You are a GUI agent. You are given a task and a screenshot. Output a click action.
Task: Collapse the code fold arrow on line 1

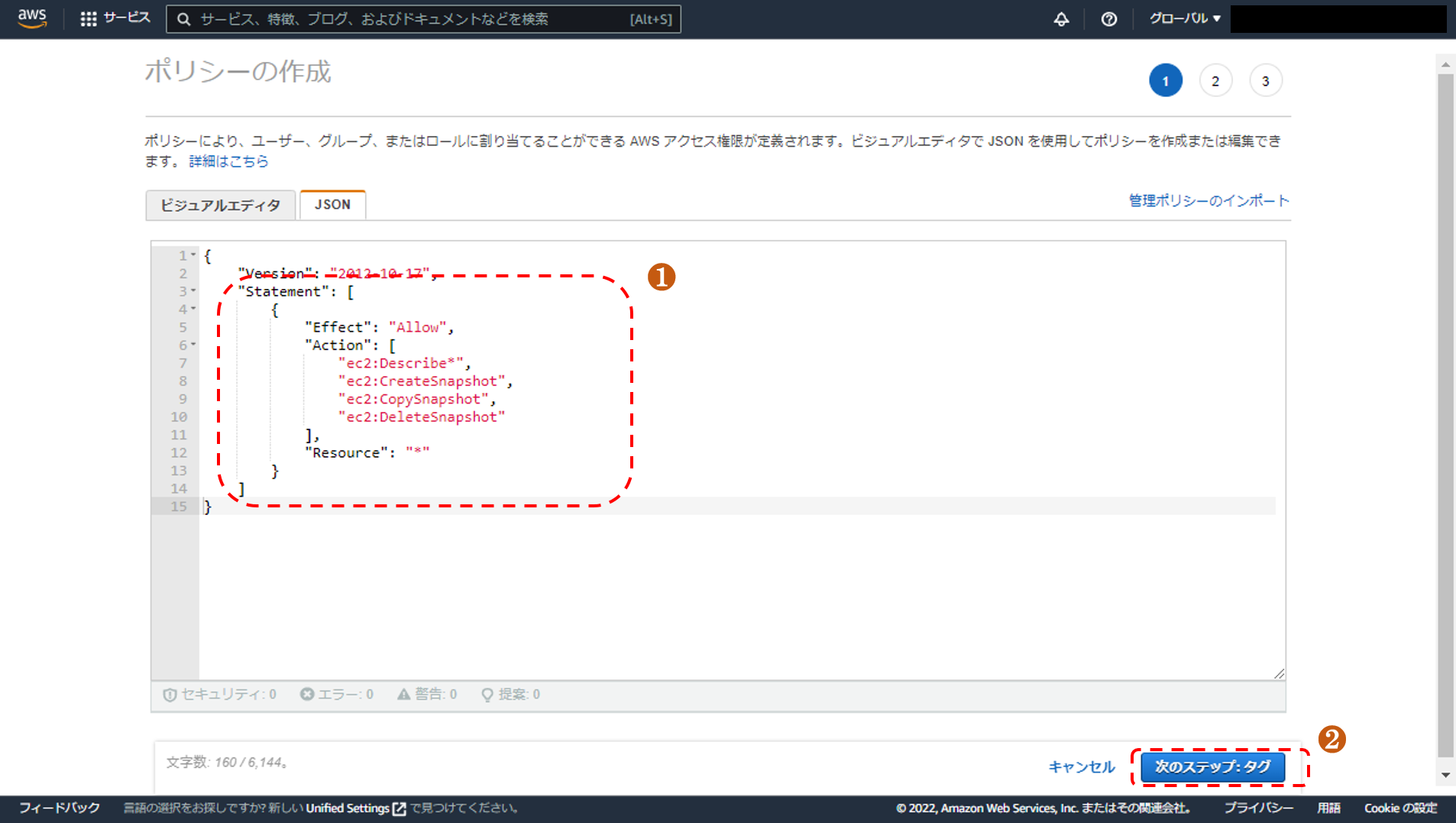tap(194, 255)
